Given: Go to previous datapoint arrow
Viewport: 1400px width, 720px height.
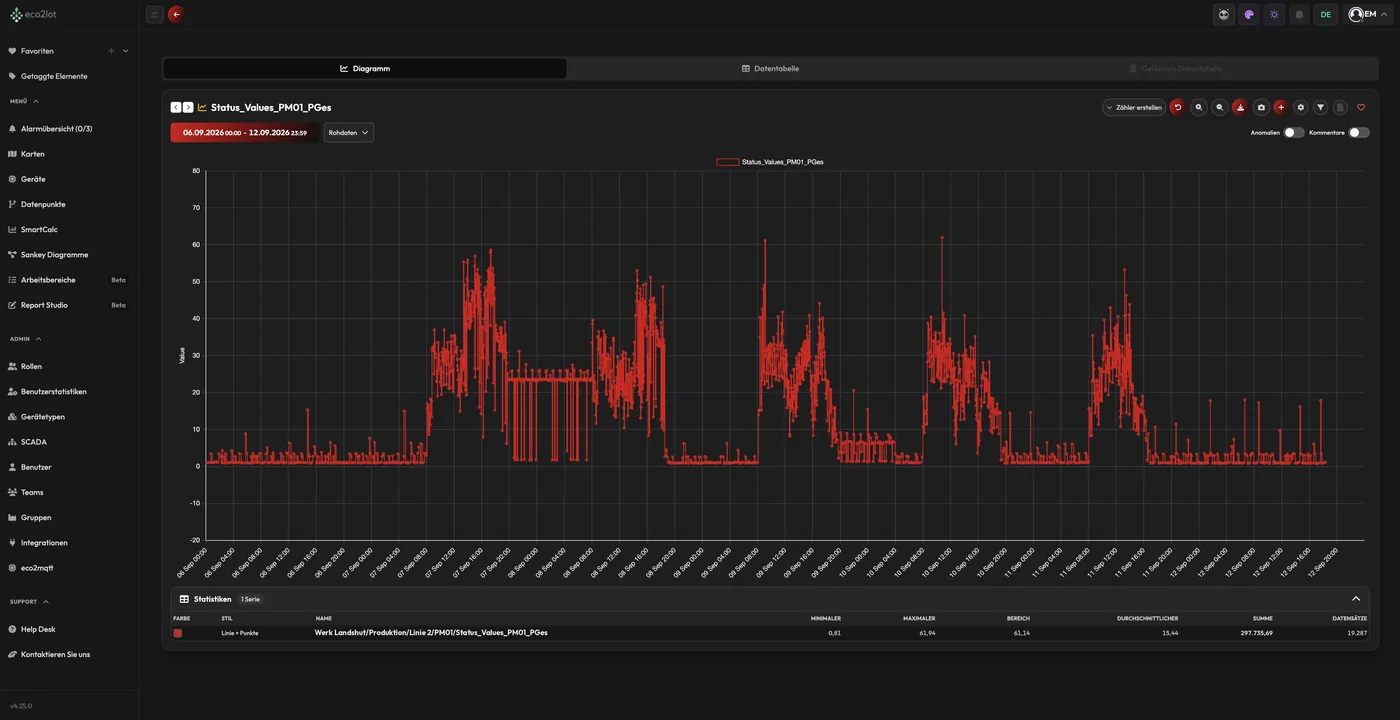Looking at the screenshot, I should click(176, 107).
